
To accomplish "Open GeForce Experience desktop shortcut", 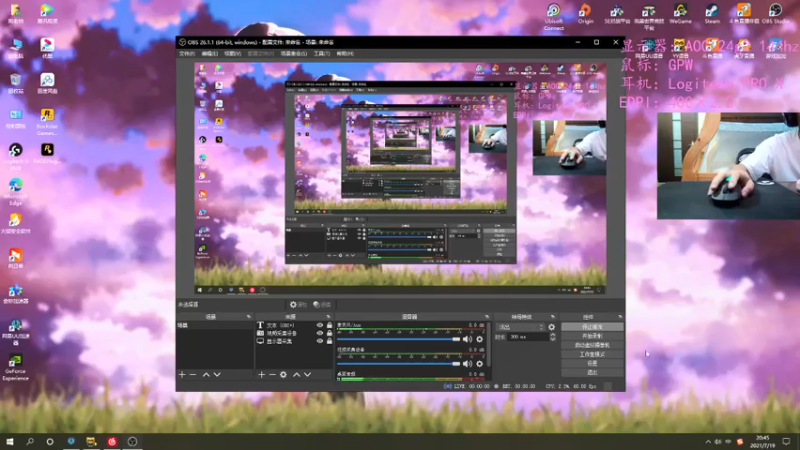I will pyautogui.click(x=15, y=367).
